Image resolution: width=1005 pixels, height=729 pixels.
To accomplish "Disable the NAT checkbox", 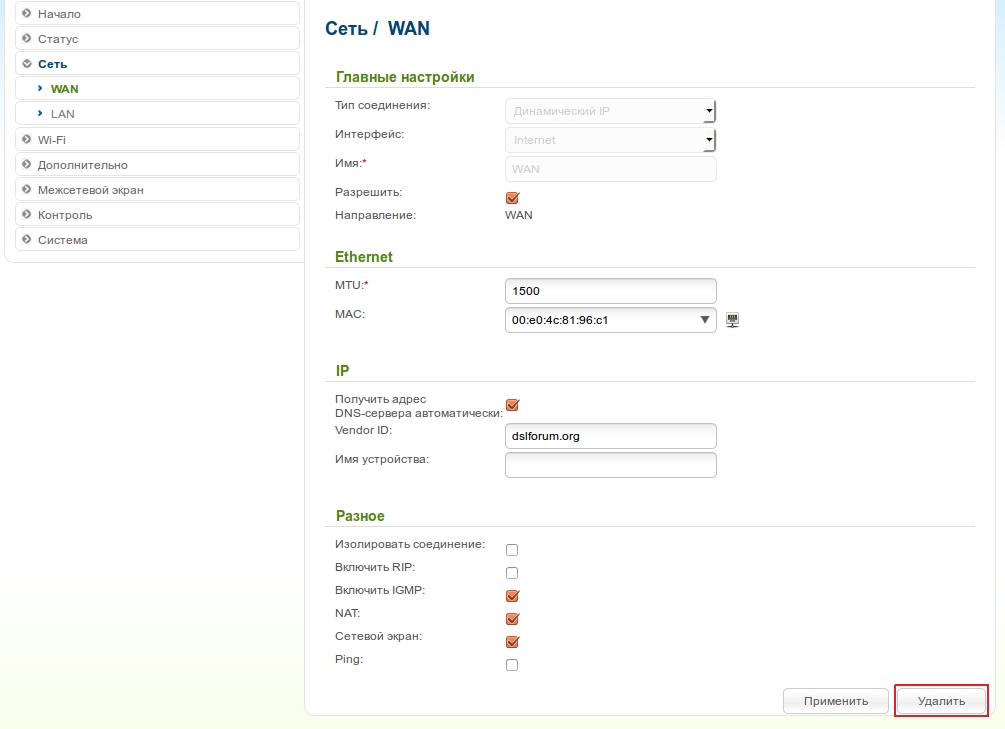I will point(512,619).
